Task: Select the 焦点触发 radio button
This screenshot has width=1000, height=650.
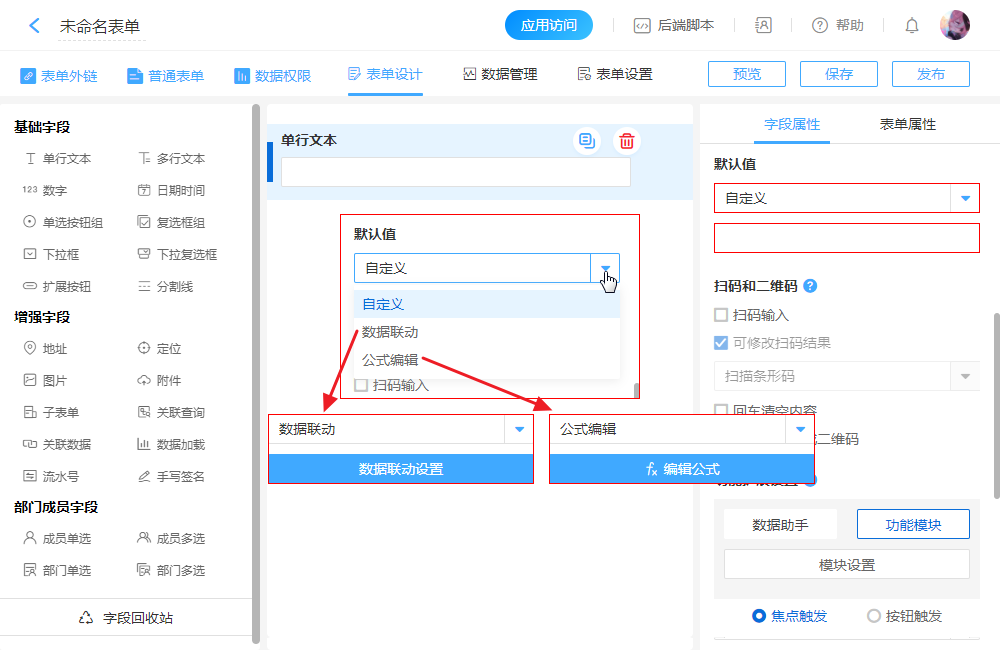Action: (x=758, y=616)
